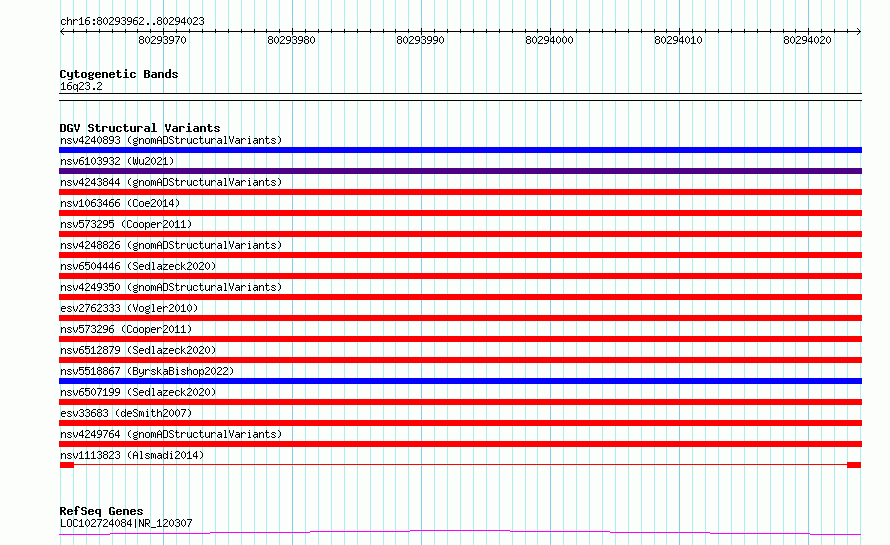Screen dimensions: 890x545
Task: Select the red bar under nsv4249350
Action: [x=460, y=297]
